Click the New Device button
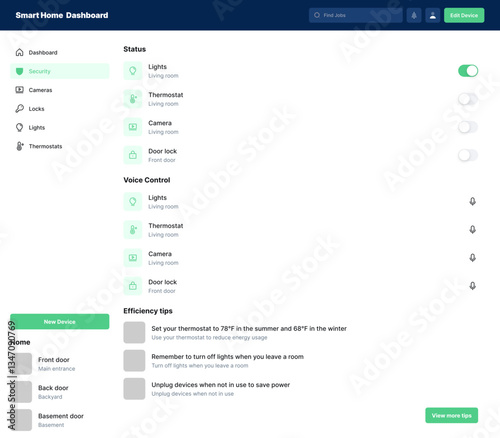Viewport: 500px width, 438px height. click(x=60, y=322)
